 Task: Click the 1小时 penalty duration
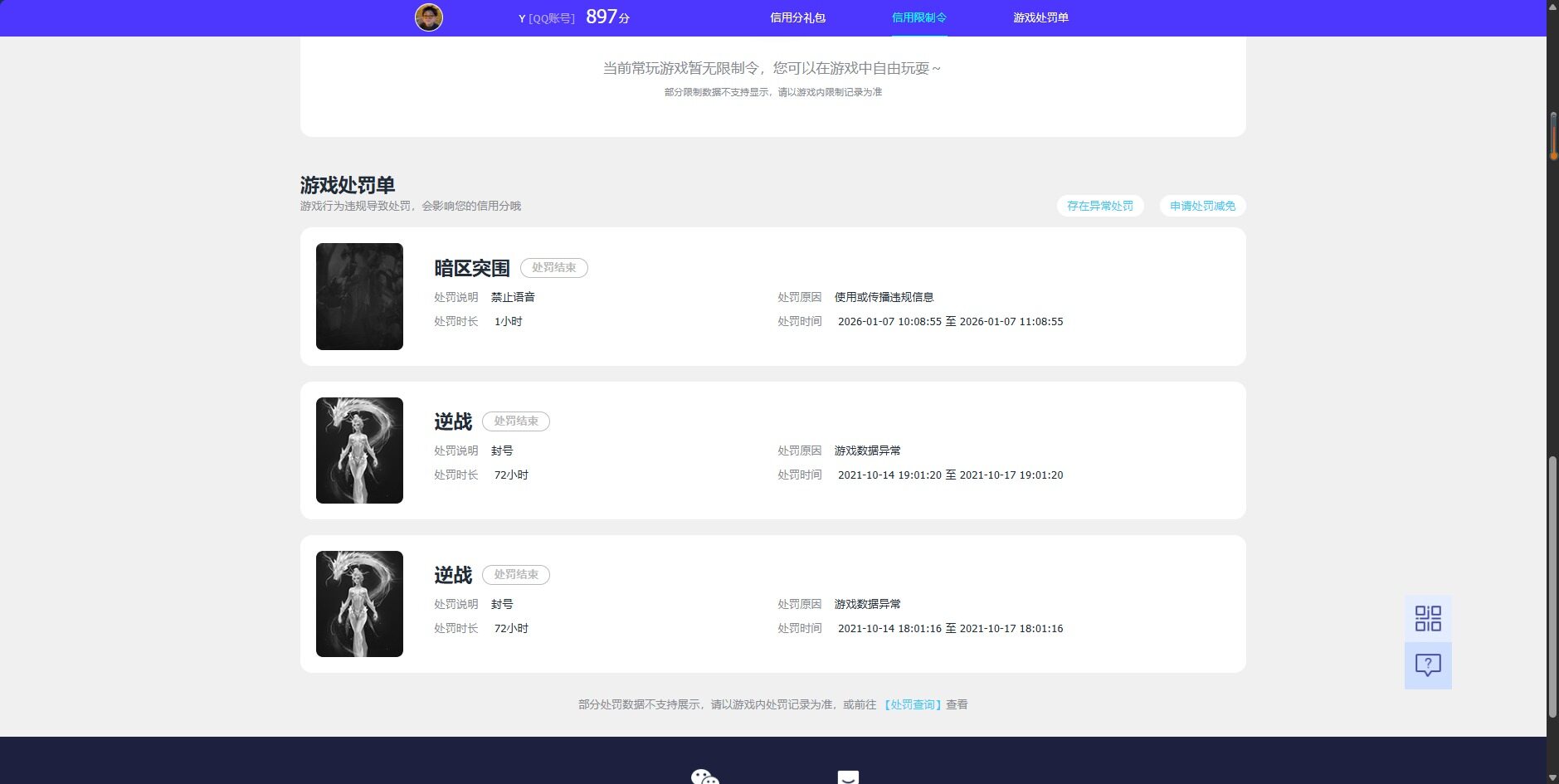coord(508,322)
